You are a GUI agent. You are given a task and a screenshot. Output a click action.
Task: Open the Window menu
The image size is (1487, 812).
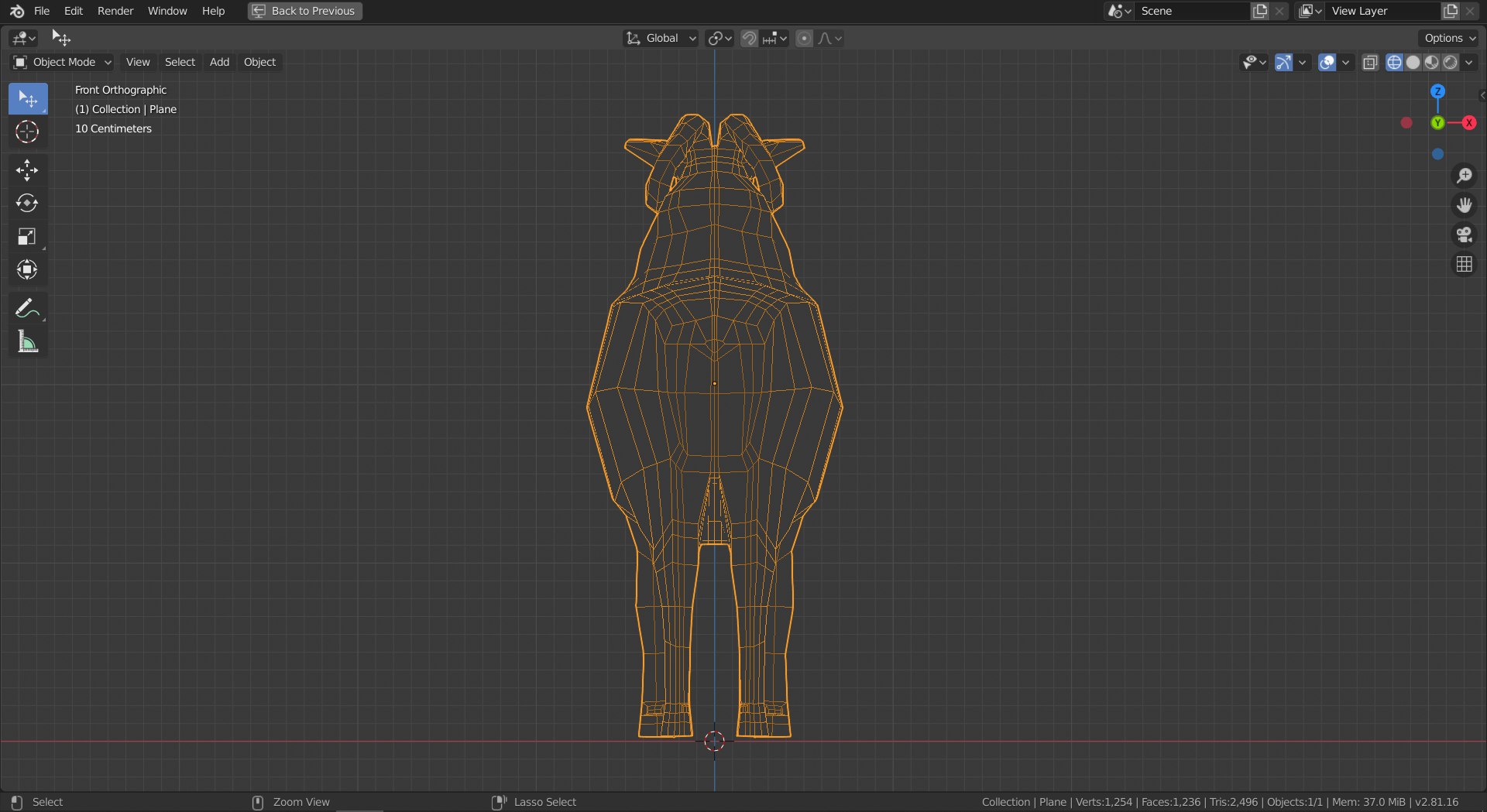click(x=167, y=11)
